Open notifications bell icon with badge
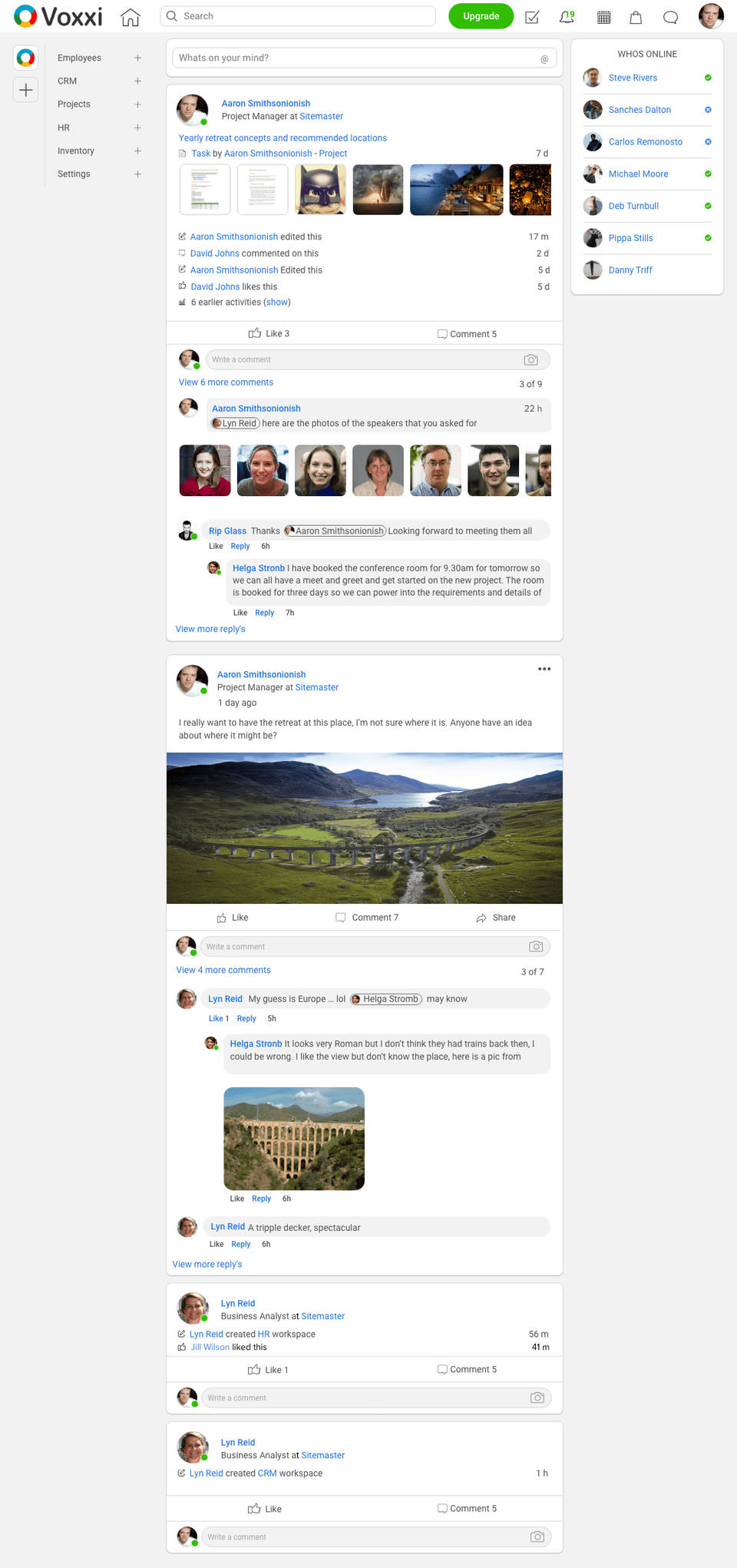Image resolution: width=737 pixels, height=1568 pixels. (567, 16)
